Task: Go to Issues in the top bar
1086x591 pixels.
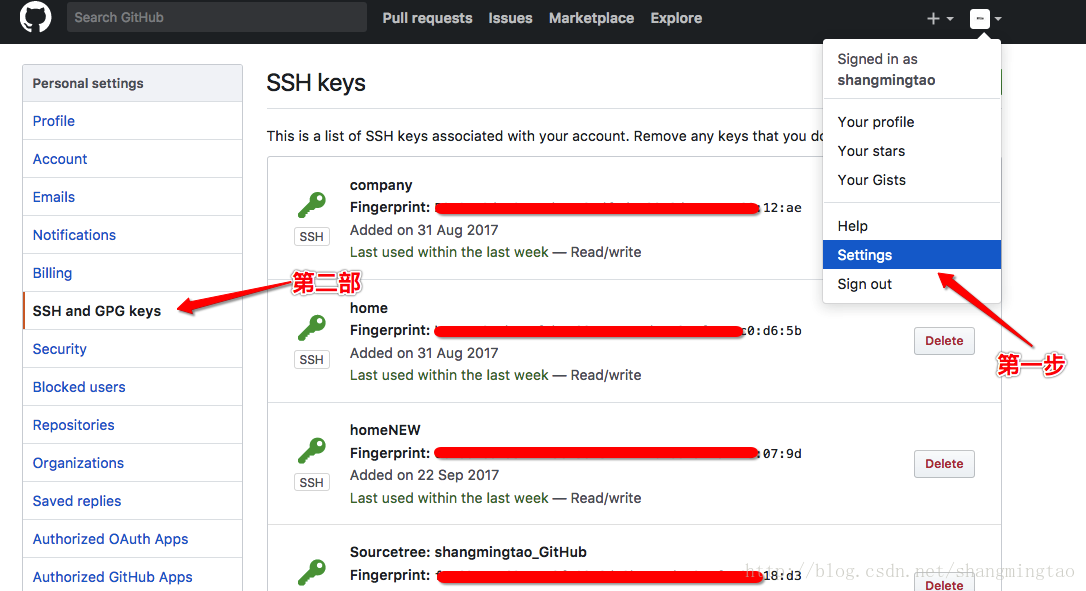Action: [x=510, y=18]
